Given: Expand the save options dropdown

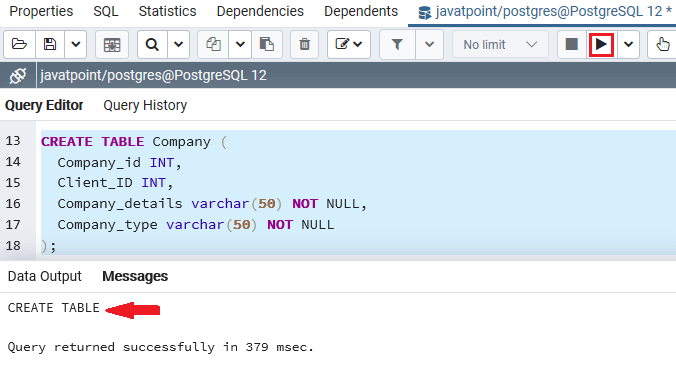Looking at the screenshot, I should point(76,44).
